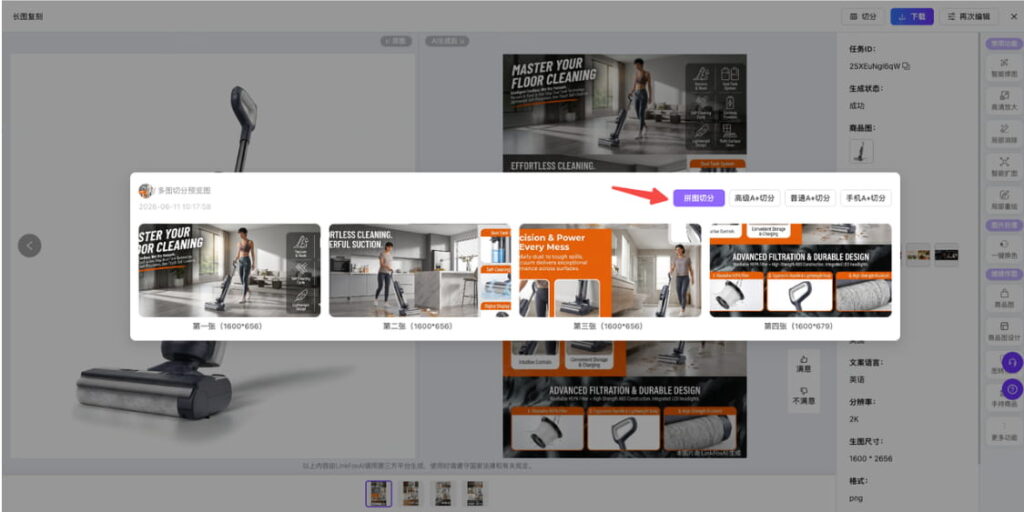Screen dimensions: 1024x512
Task: Open the 再次编辑 re-edit option
Action: coord(969,16)
